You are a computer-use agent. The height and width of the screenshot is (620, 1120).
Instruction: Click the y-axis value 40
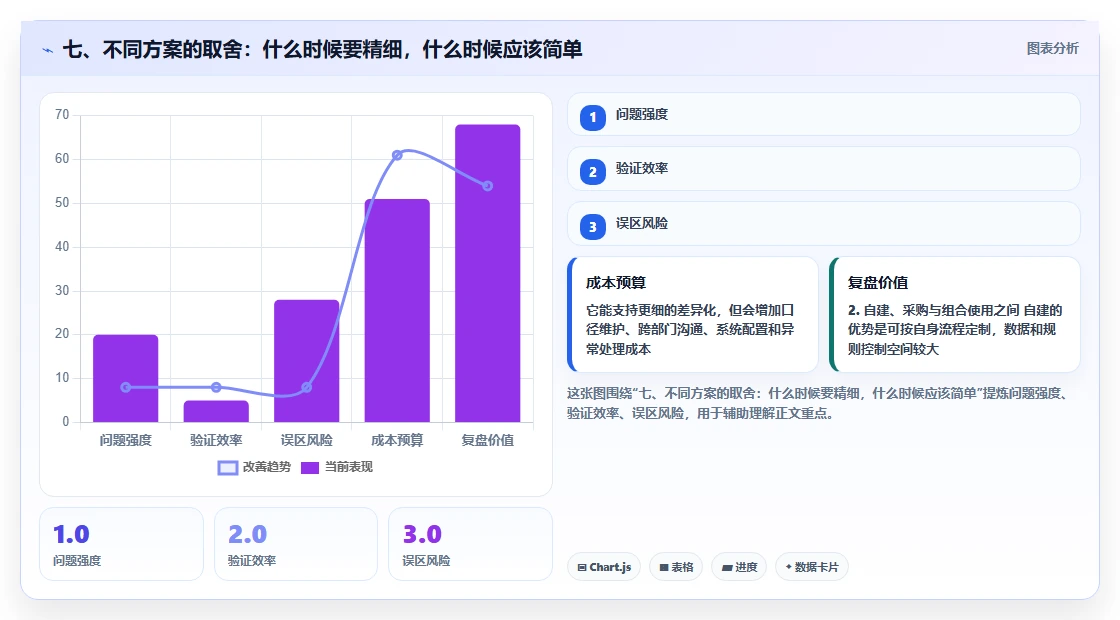(62, 246)
